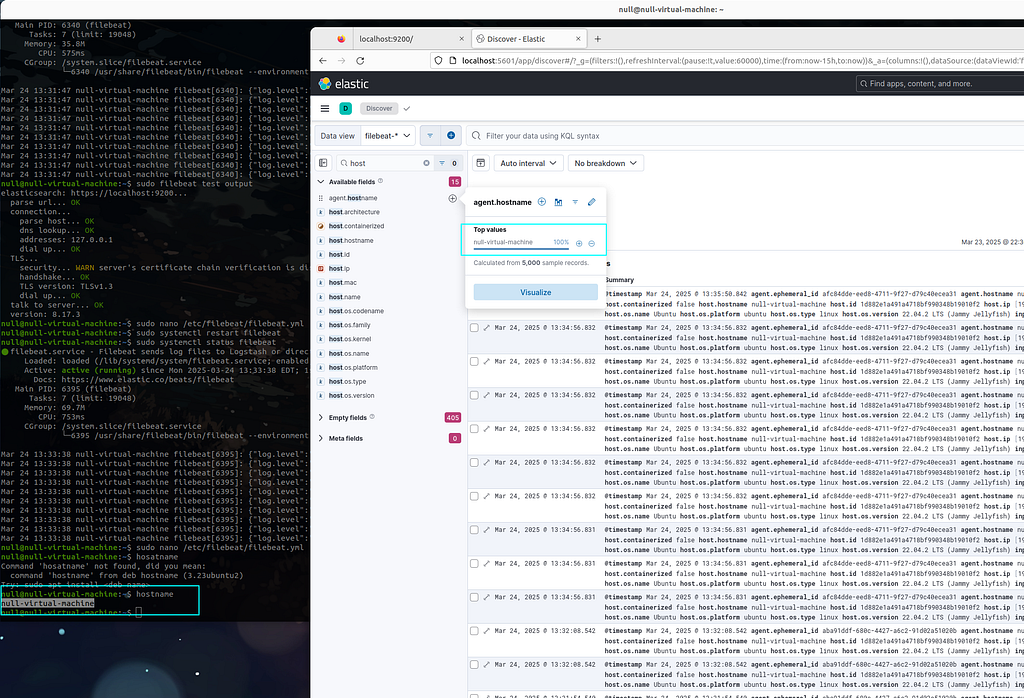Open the host.architecture field in sidebar
The height and width of the screenshot is (698, 1024).
[x=354, y=212]
